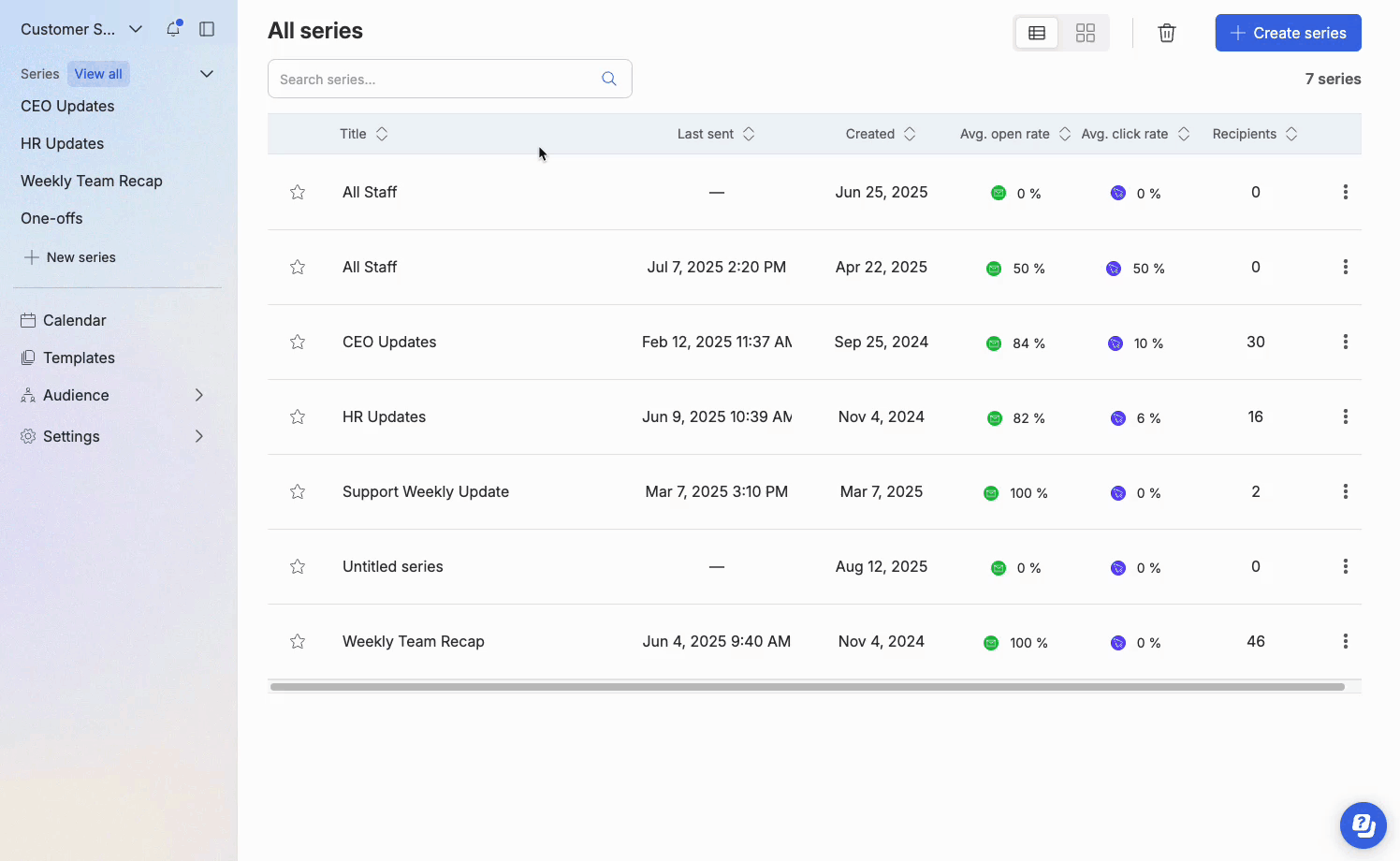Open Calendar from the sidebar

point(74,320)
